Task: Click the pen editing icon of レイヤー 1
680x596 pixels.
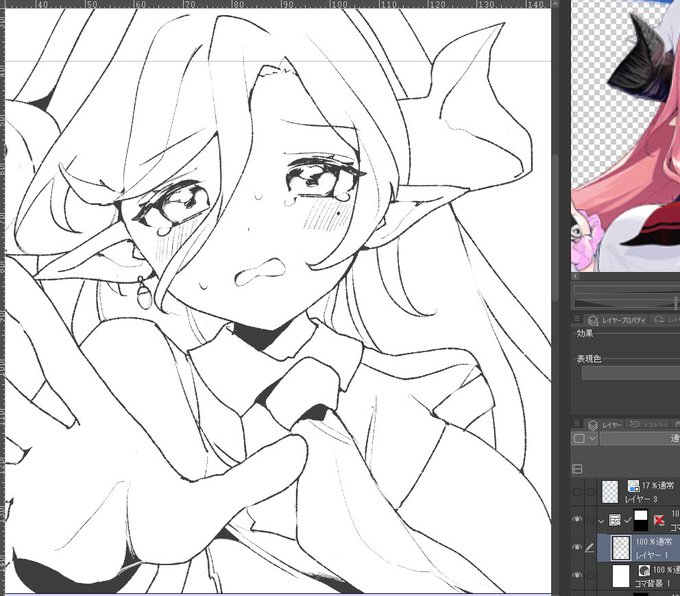Action: tap(590, 548)
